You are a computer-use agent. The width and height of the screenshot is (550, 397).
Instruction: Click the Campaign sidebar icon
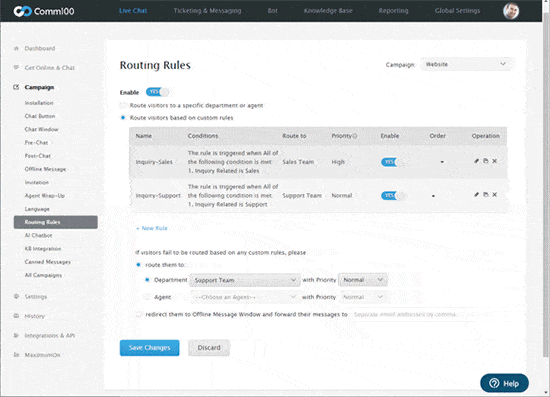pyautogui.click(x=16, y=87)
